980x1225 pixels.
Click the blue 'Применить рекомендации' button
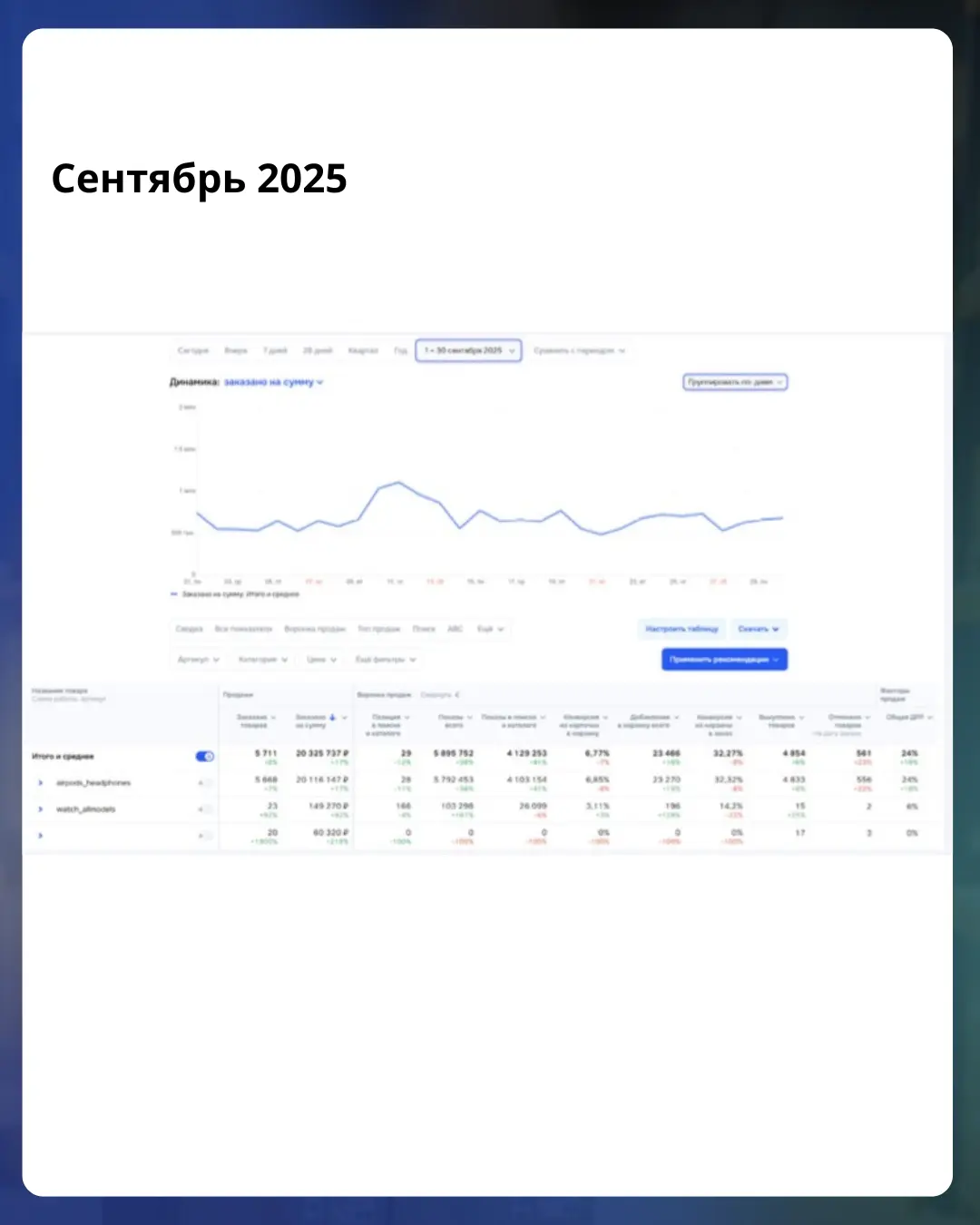[x=724, y=660]
